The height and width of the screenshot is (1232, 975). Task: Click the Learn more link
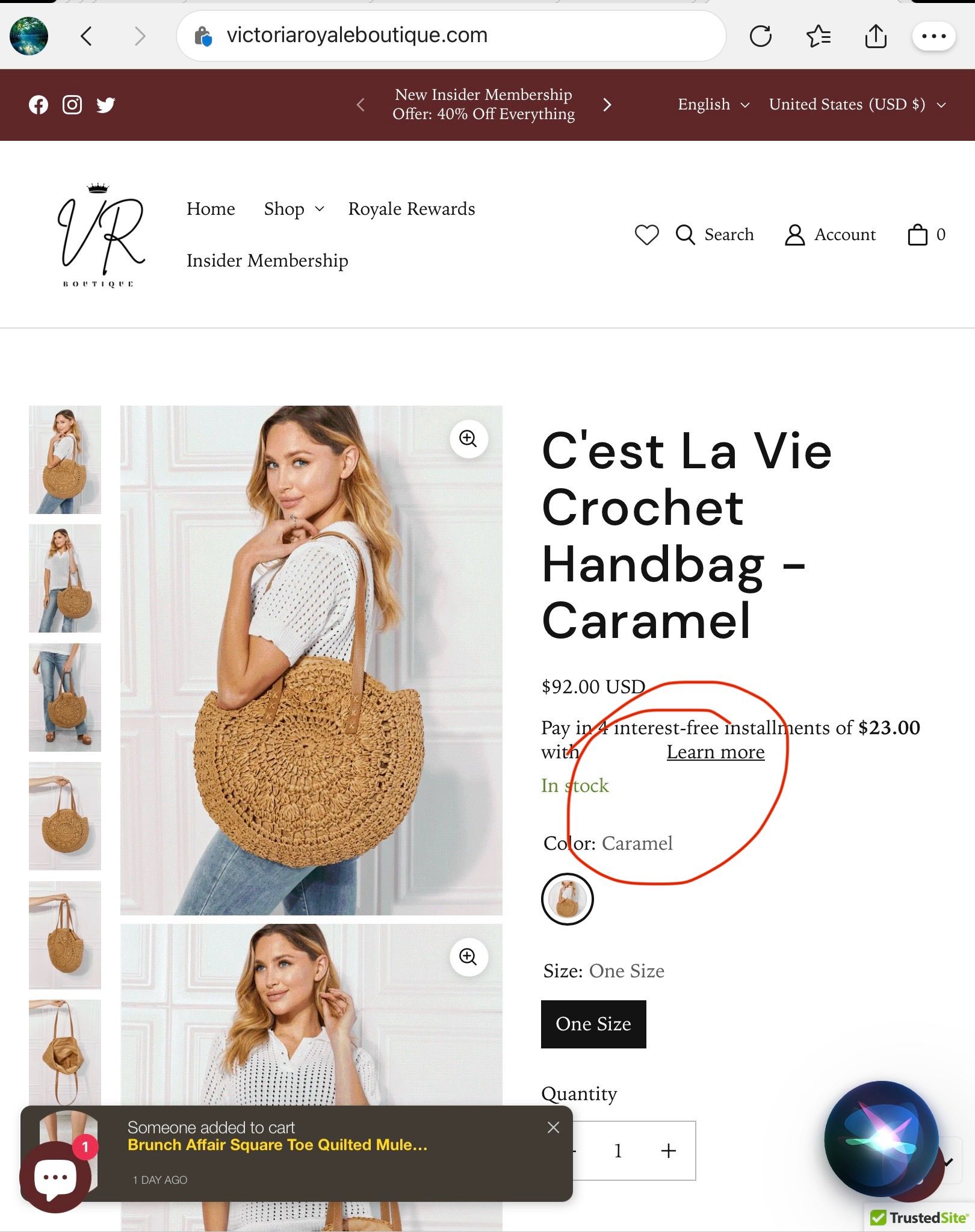click(716, 752)
